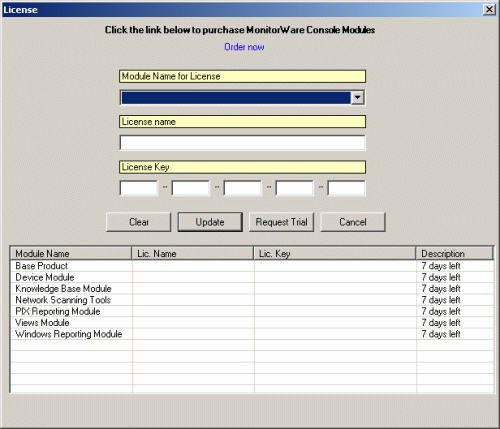Select the Windows Reporting Module row
This screenshot has width=500, height=429.
point(252,334)
